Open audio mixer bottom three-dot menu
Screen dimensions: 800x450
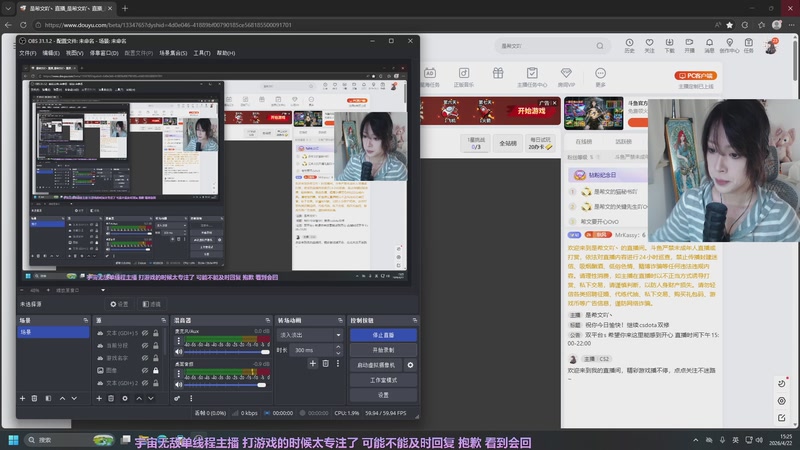[191, 398]
